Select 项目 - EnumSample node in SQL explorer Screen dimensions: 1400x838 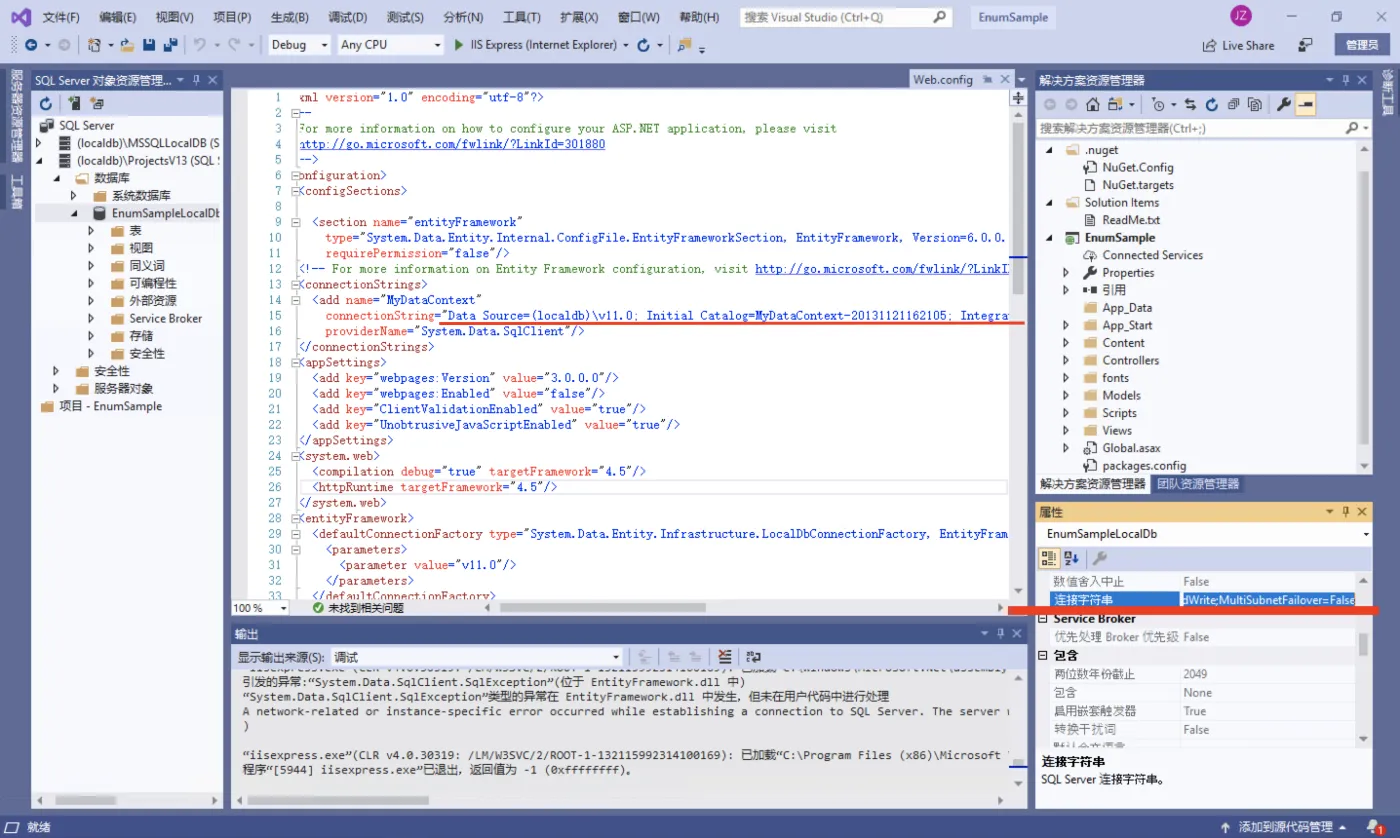coord(110,406)
